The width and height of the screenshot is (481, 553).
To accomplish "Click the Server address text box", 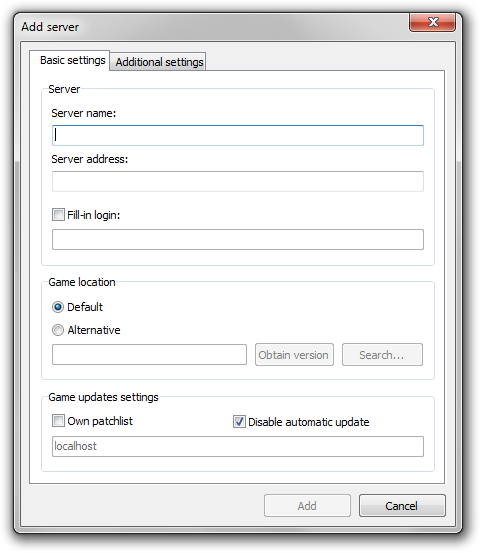I will click(238, 182).
